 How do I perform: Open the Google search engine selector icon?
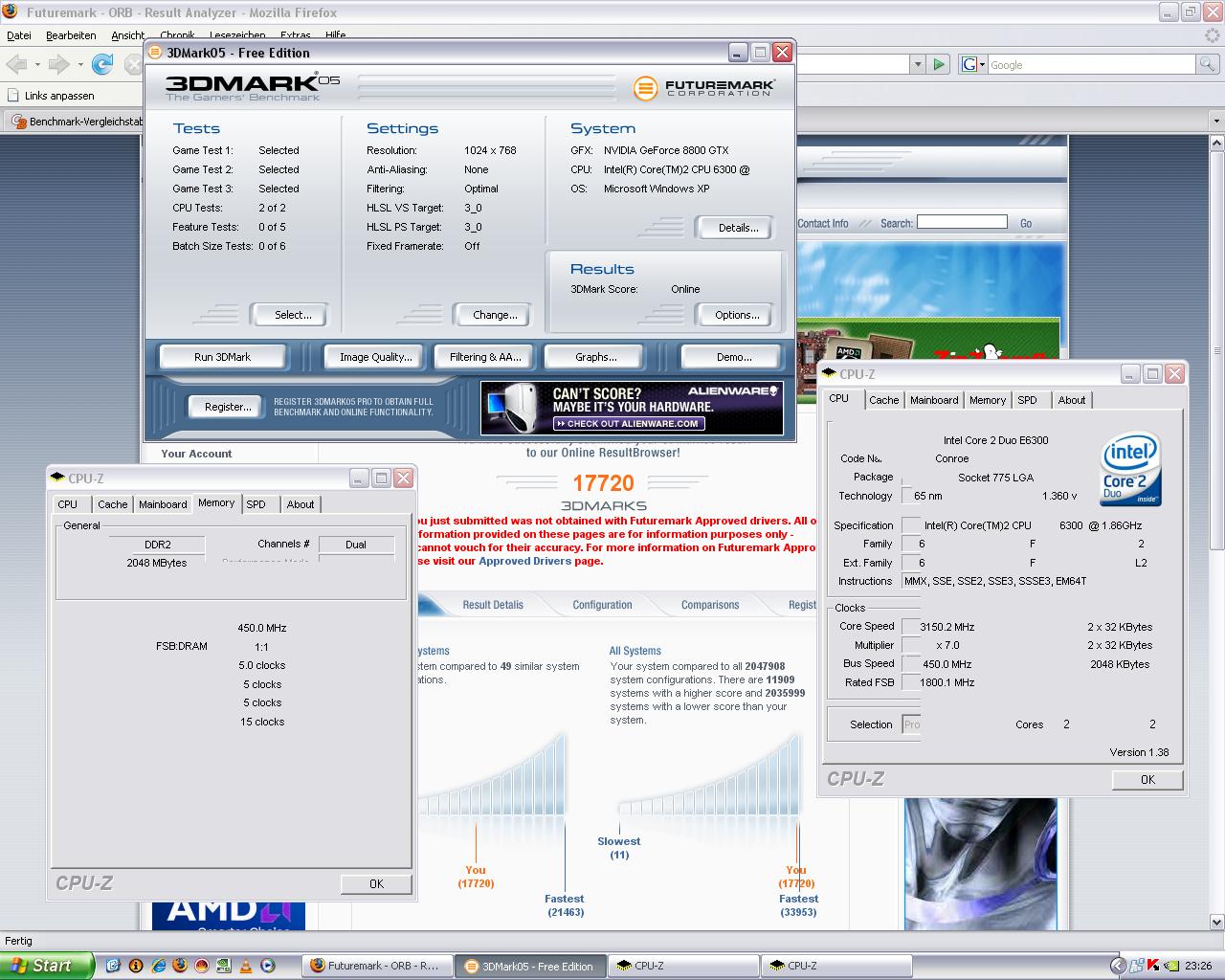tap(972, 64)
